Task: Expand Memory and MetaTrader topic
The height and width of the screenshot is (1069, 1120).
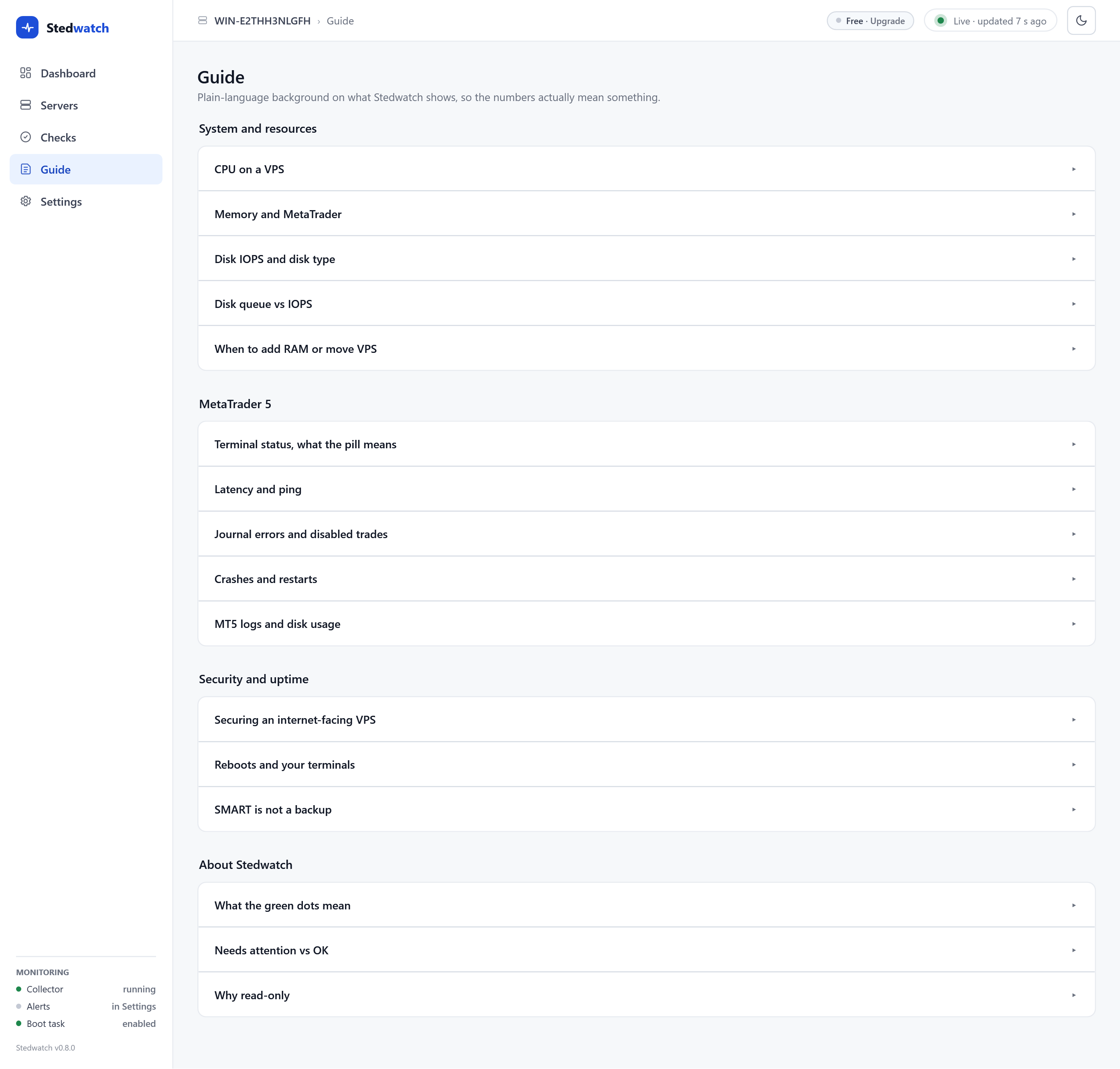Action: coord(646,214)
